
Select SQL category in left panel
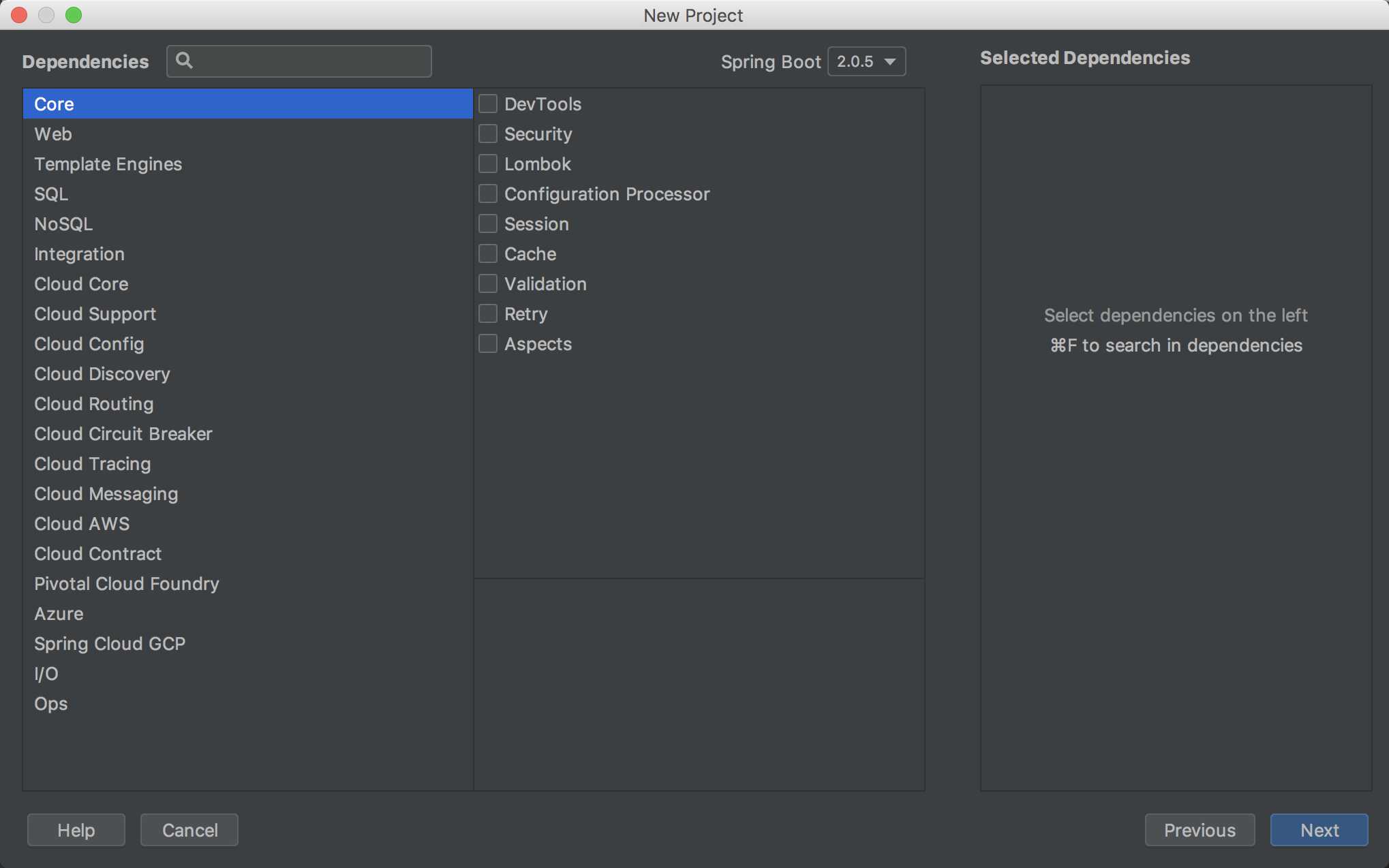pyautogui.click(x=52, y=193)
